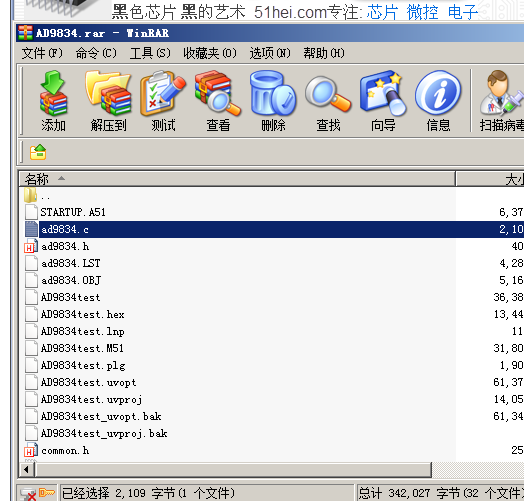The width and height of the screenshot is (524, 501).
Task: Select the AD9834test.plg file
Action: coord(83,365)
